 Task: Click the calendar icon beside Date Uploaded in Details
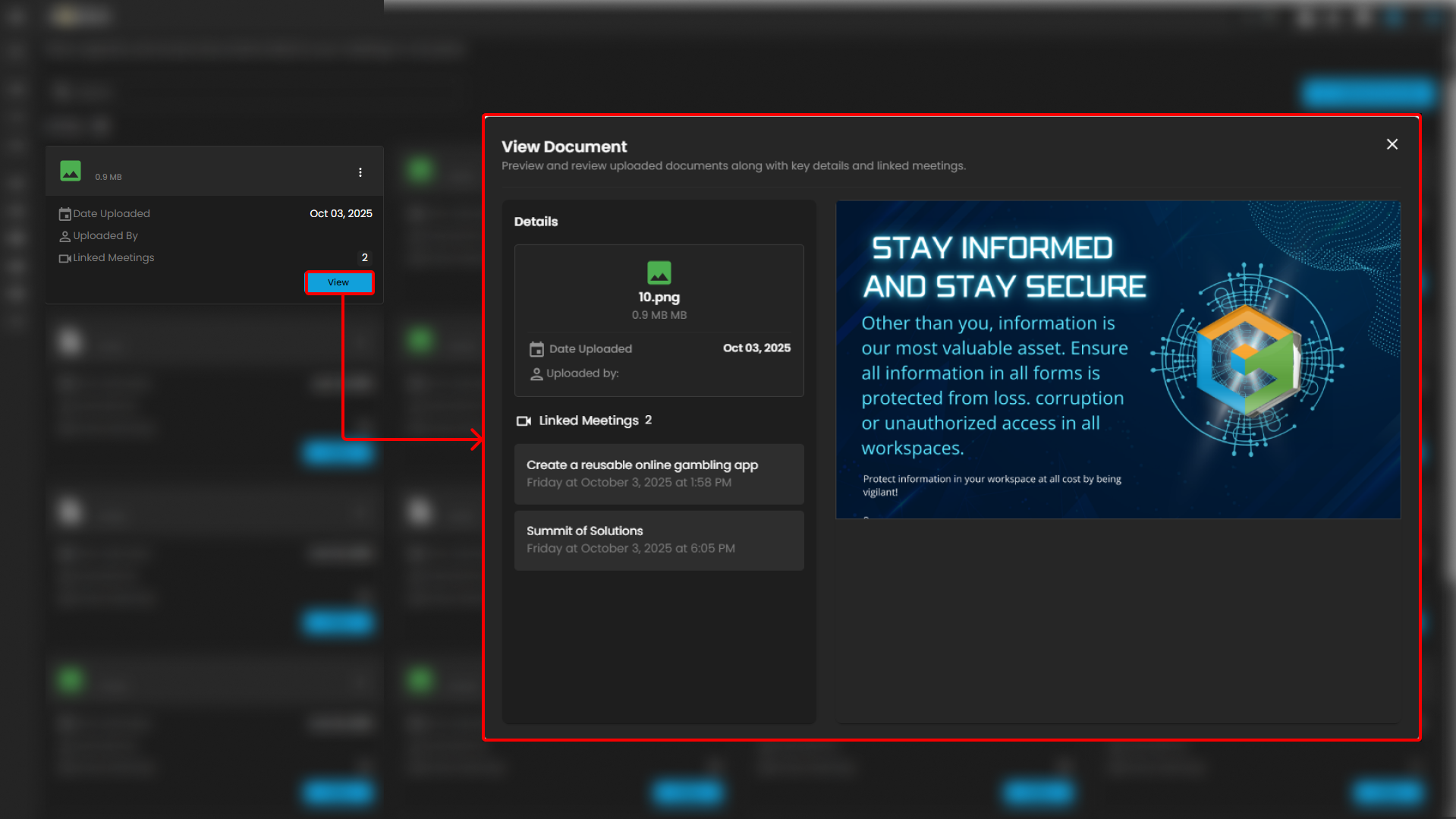click(536, 349)
